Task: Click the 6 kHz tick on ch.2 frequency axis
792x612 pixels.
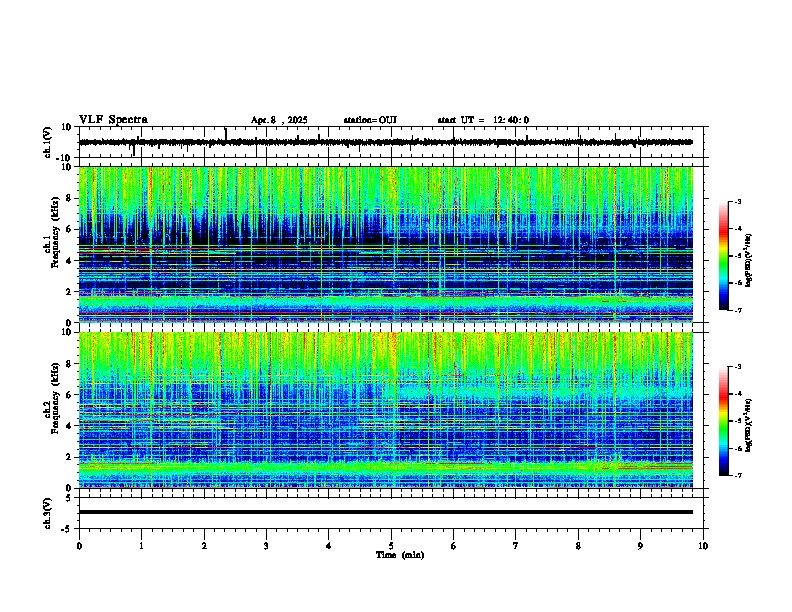Action: point(69,394)
